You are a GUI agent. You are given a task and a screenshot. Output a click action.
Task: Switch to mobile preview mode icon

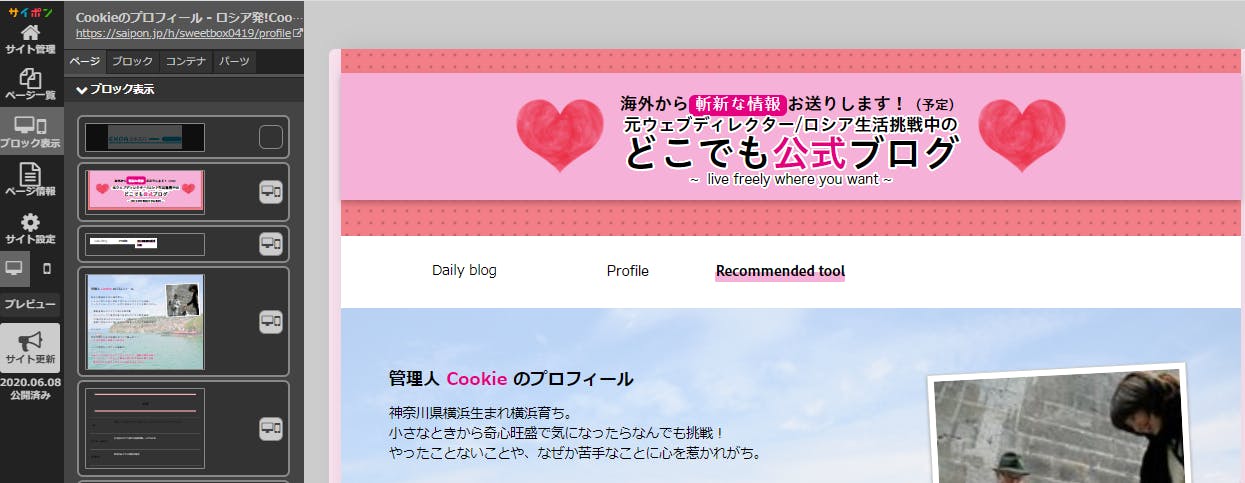(46, 269)
